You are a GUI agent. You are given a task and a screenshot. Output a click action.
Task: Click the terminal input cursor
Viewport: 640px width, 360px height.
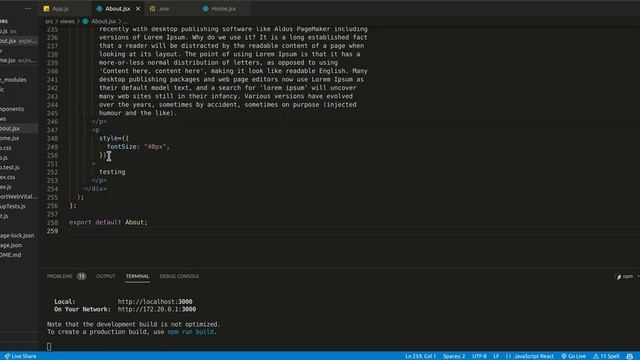(49, 347)
